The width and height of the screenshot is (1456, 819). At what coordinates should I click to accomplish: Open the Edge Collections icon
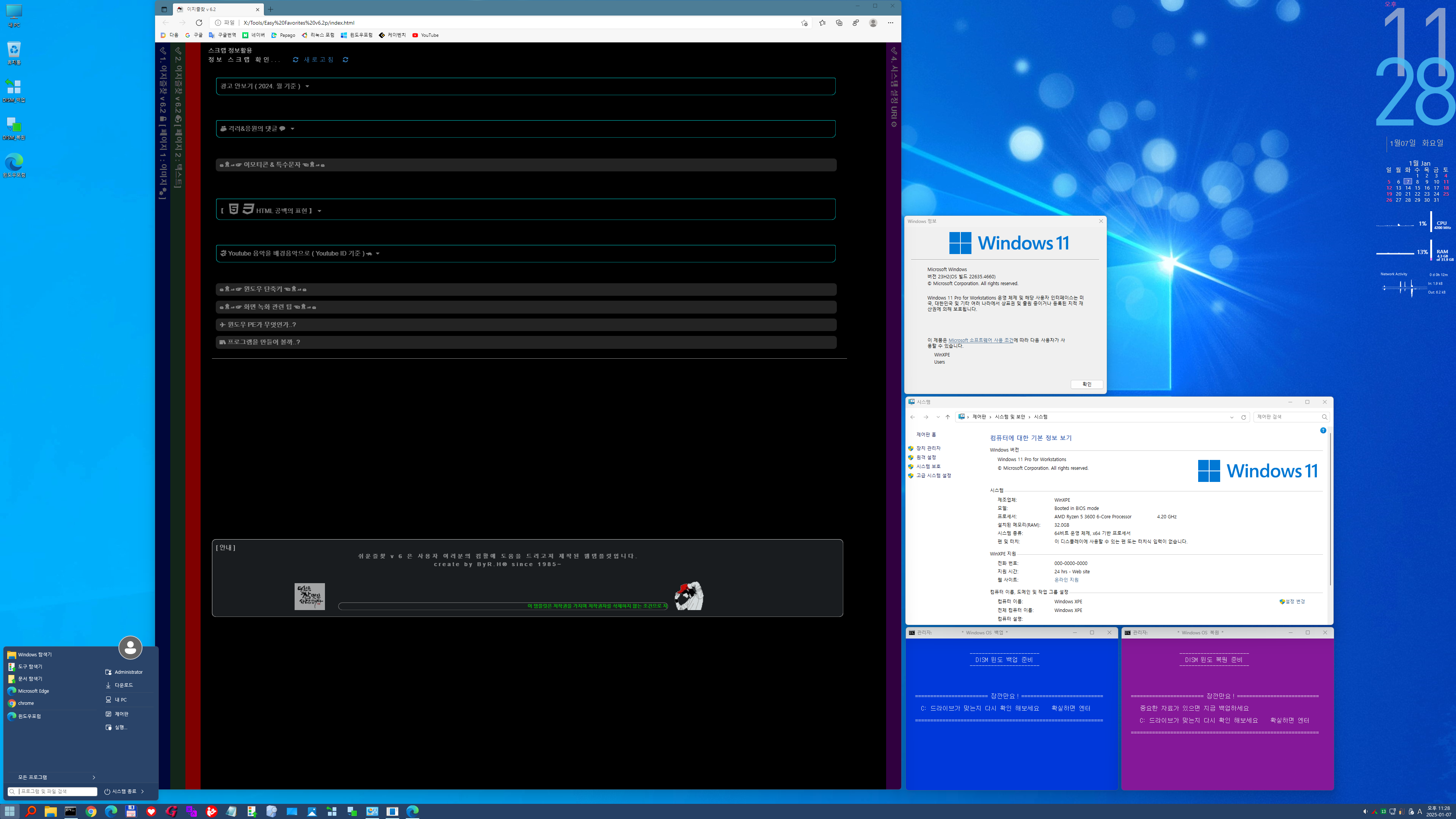[x=839, y=23]
